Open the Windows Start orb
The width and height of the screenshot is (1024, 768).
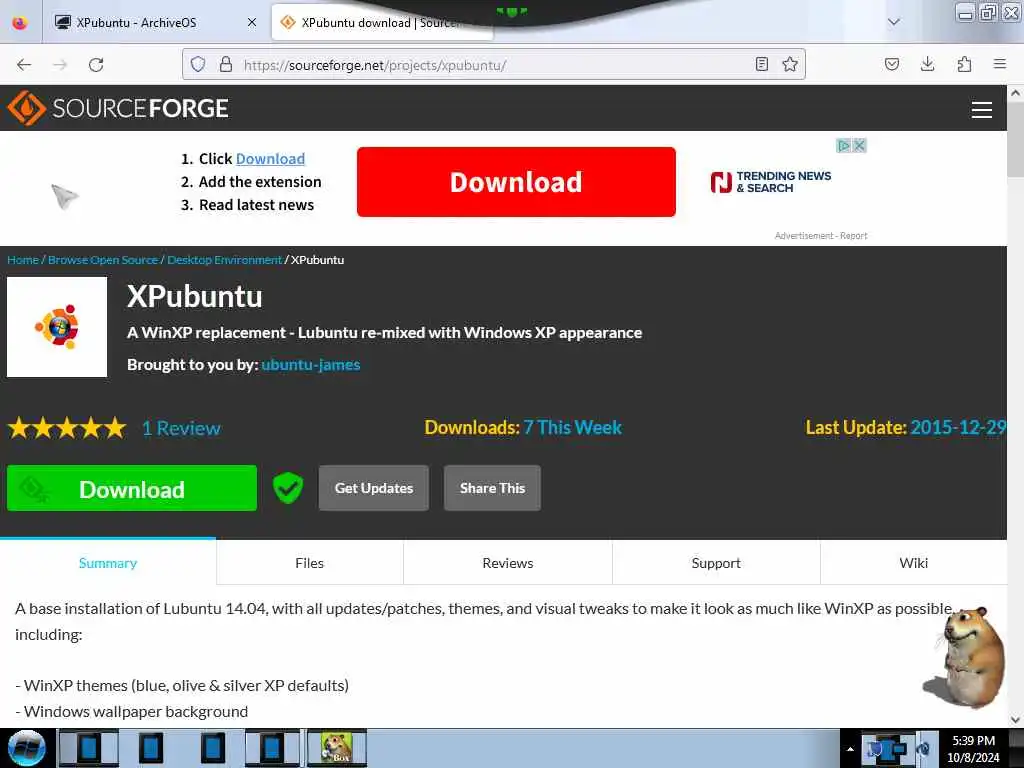click(26, 748)
